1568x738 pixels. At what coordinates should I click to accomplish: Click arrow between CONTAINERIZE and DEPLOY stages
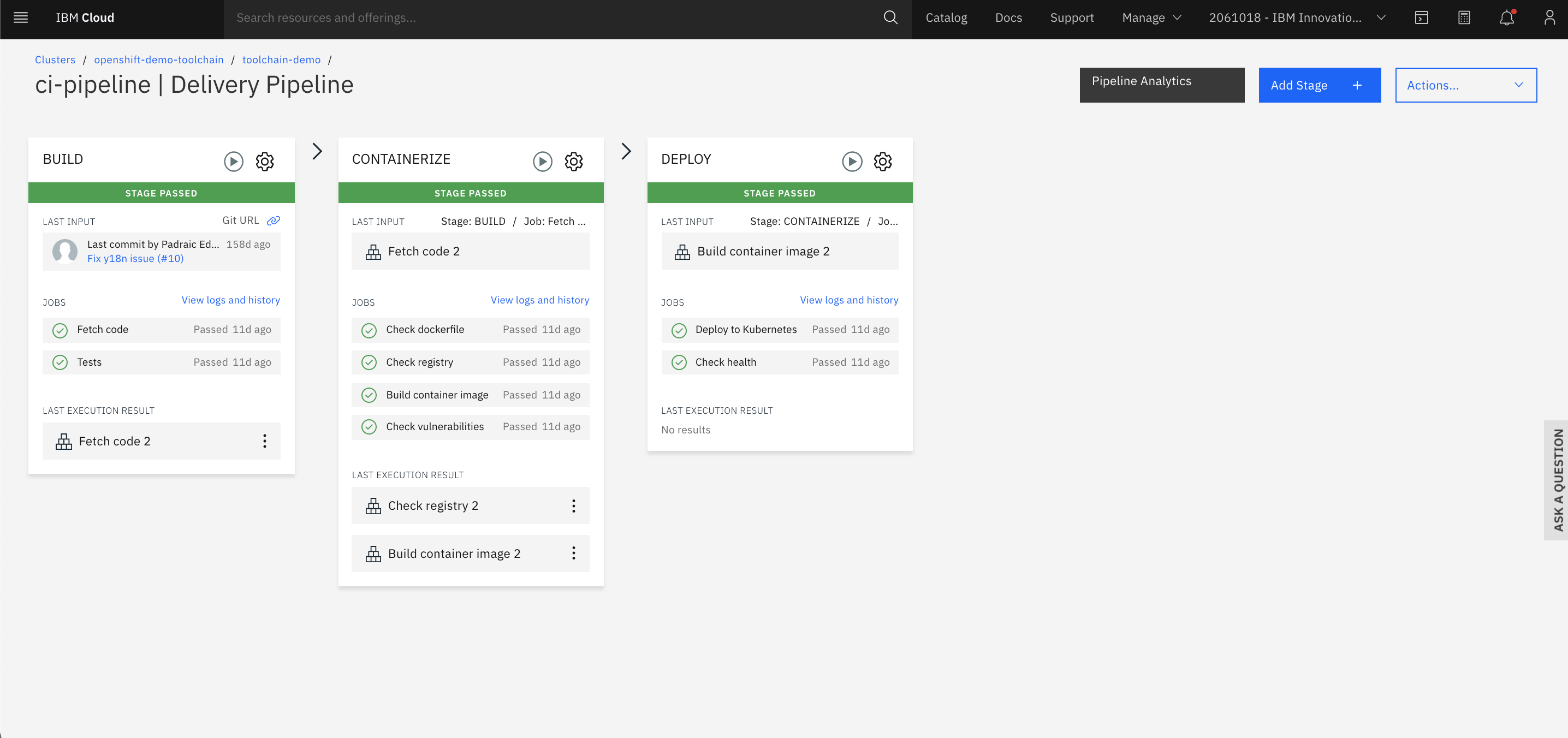click(x=626, y=151)
